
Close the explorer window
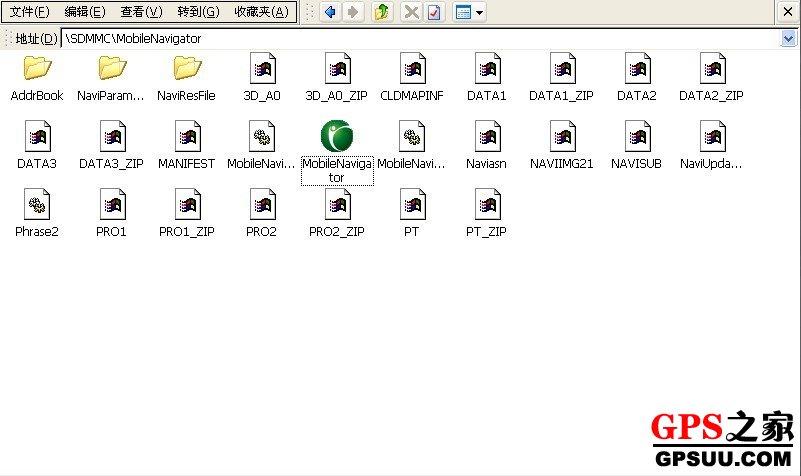tap(788, 12)
